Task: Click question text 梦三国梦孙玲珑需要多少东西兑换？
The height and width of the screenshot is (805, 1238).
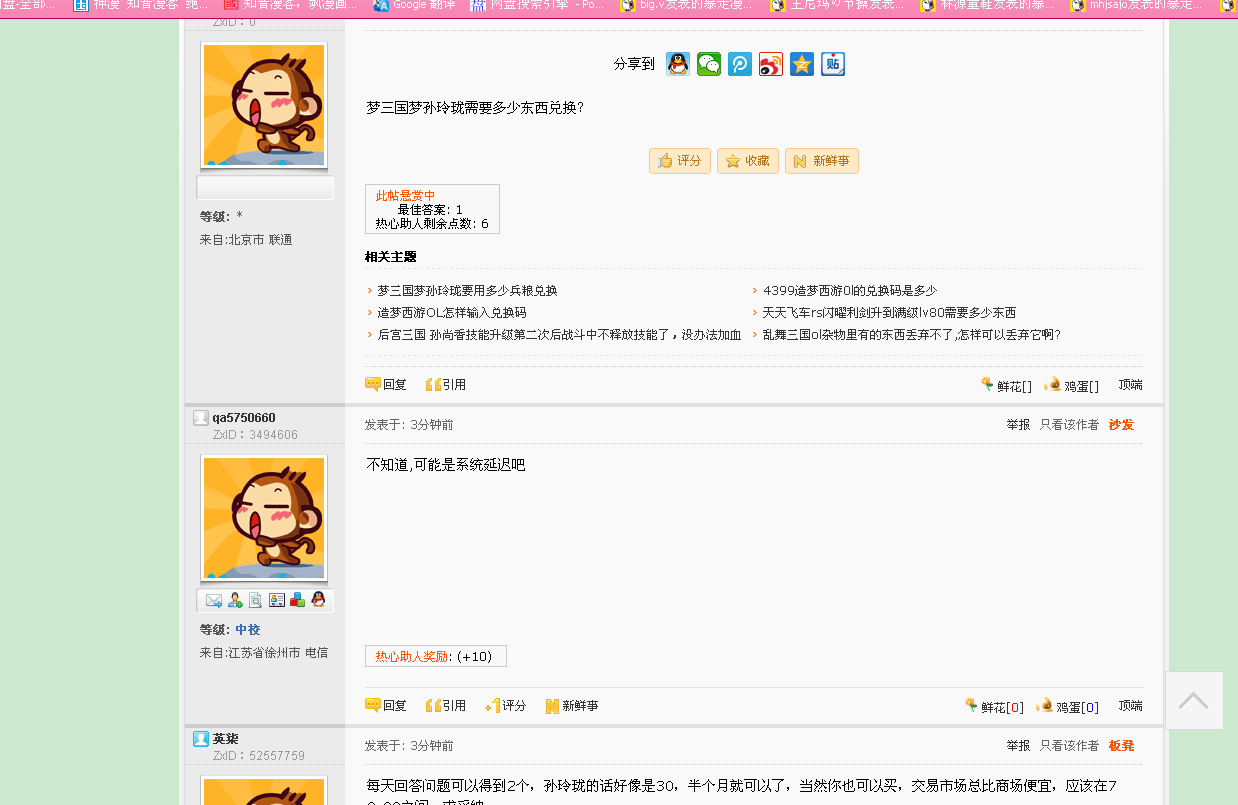Action: click(475, 107)
